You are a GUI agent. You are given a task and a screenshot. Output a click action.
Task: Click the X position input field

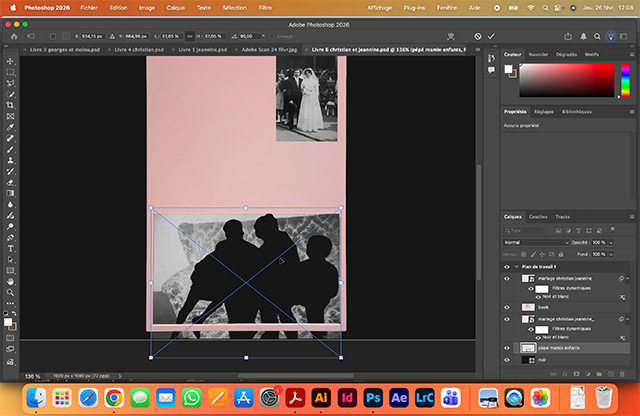click(93, 36)
